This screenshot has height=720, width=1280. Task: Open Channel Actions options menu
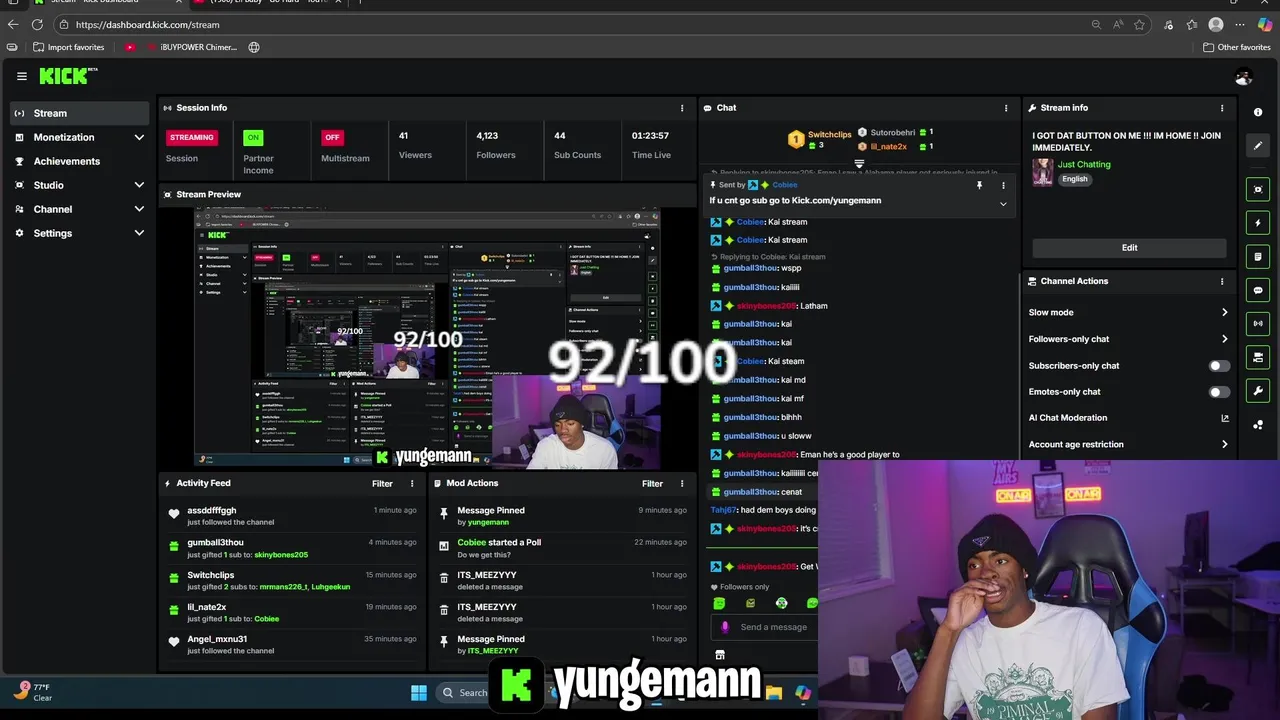coord(1222,281)
